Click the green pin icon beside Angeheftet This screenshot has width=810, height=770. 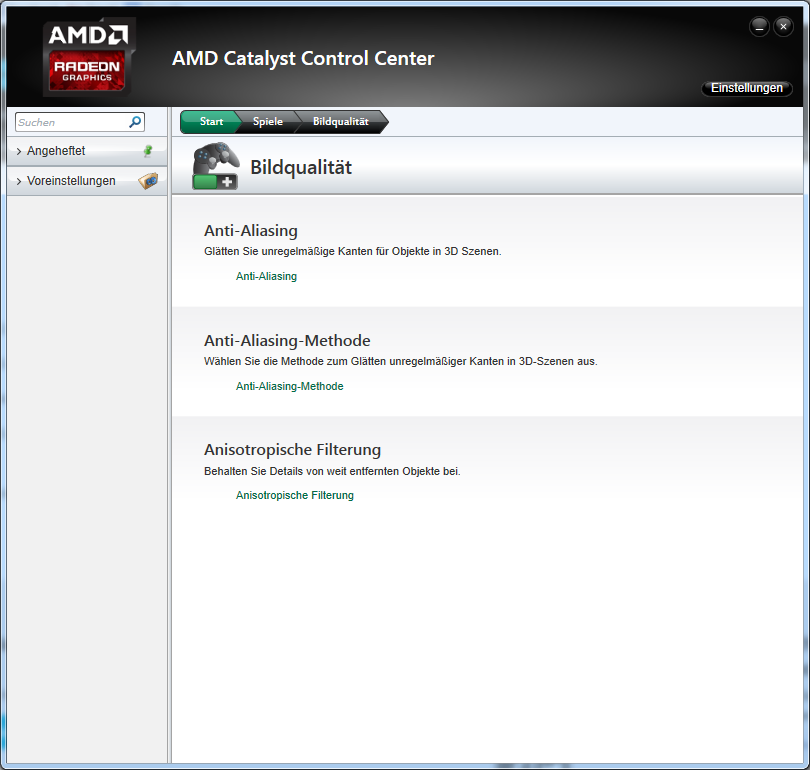pos(148,151)
